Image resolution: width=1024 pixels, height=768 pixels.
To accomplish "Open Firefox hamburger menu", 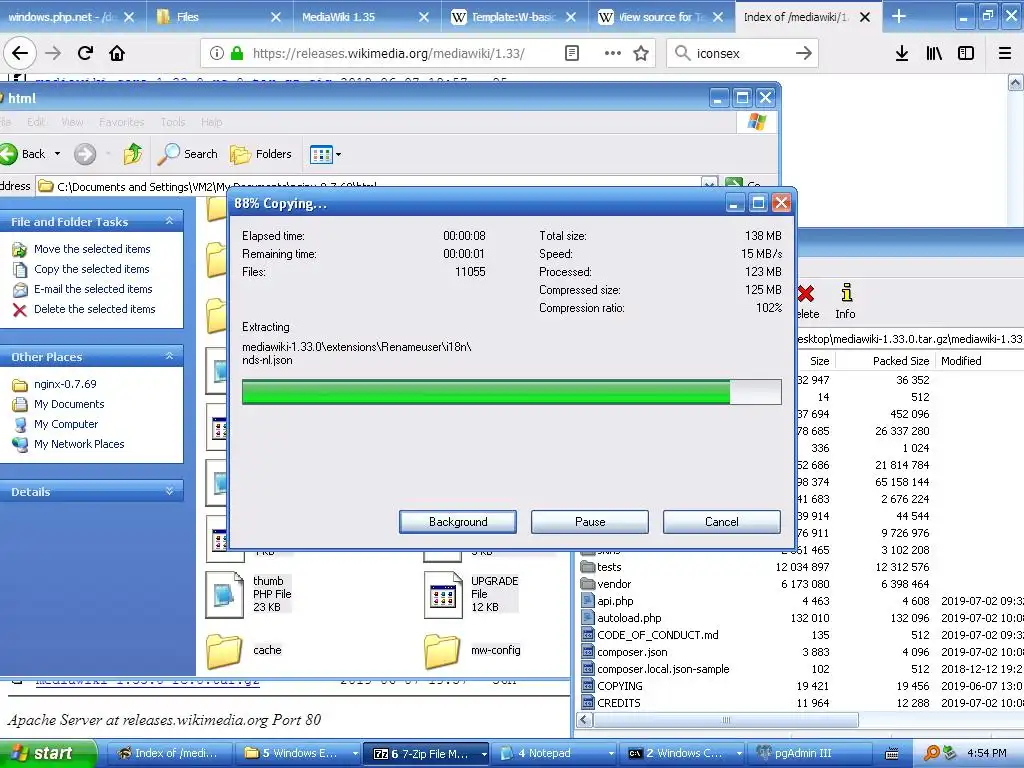I will [1005, 53].
